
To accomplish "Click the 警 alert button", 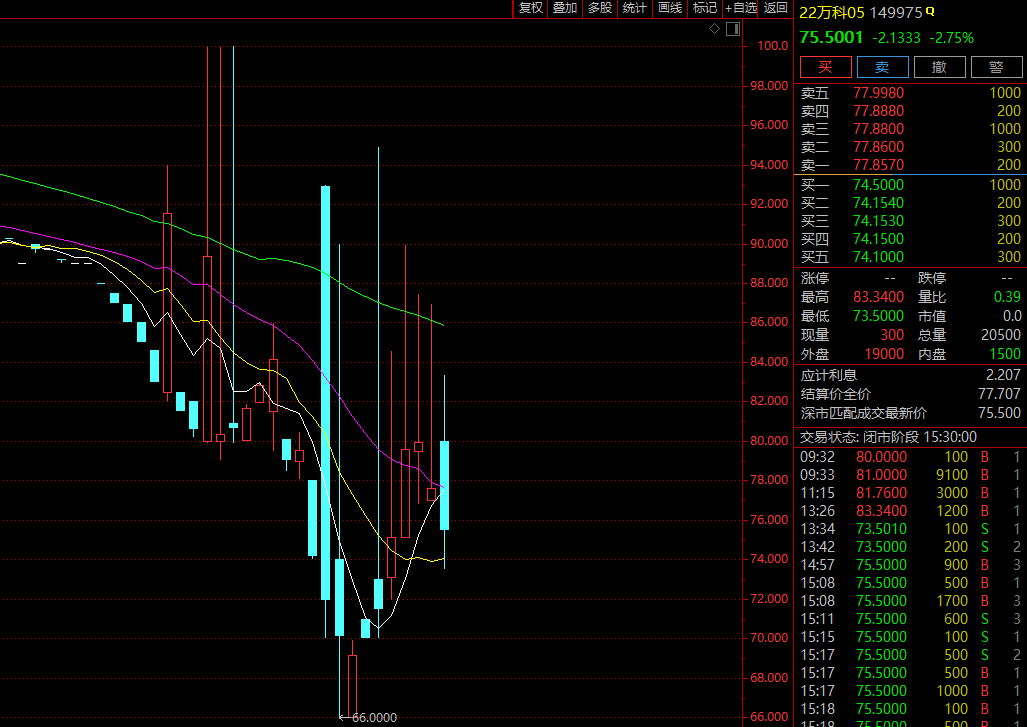I will point(996,67).
